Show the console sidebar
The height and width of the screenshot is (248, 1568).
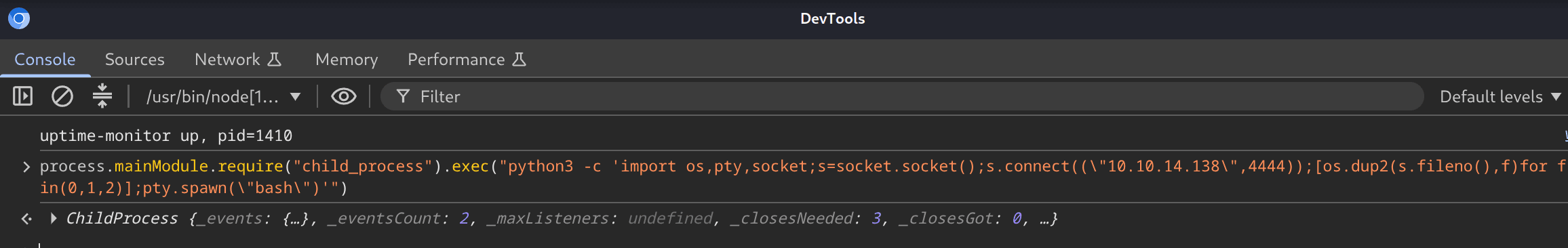pyautogui.click(x=22, y=96)
